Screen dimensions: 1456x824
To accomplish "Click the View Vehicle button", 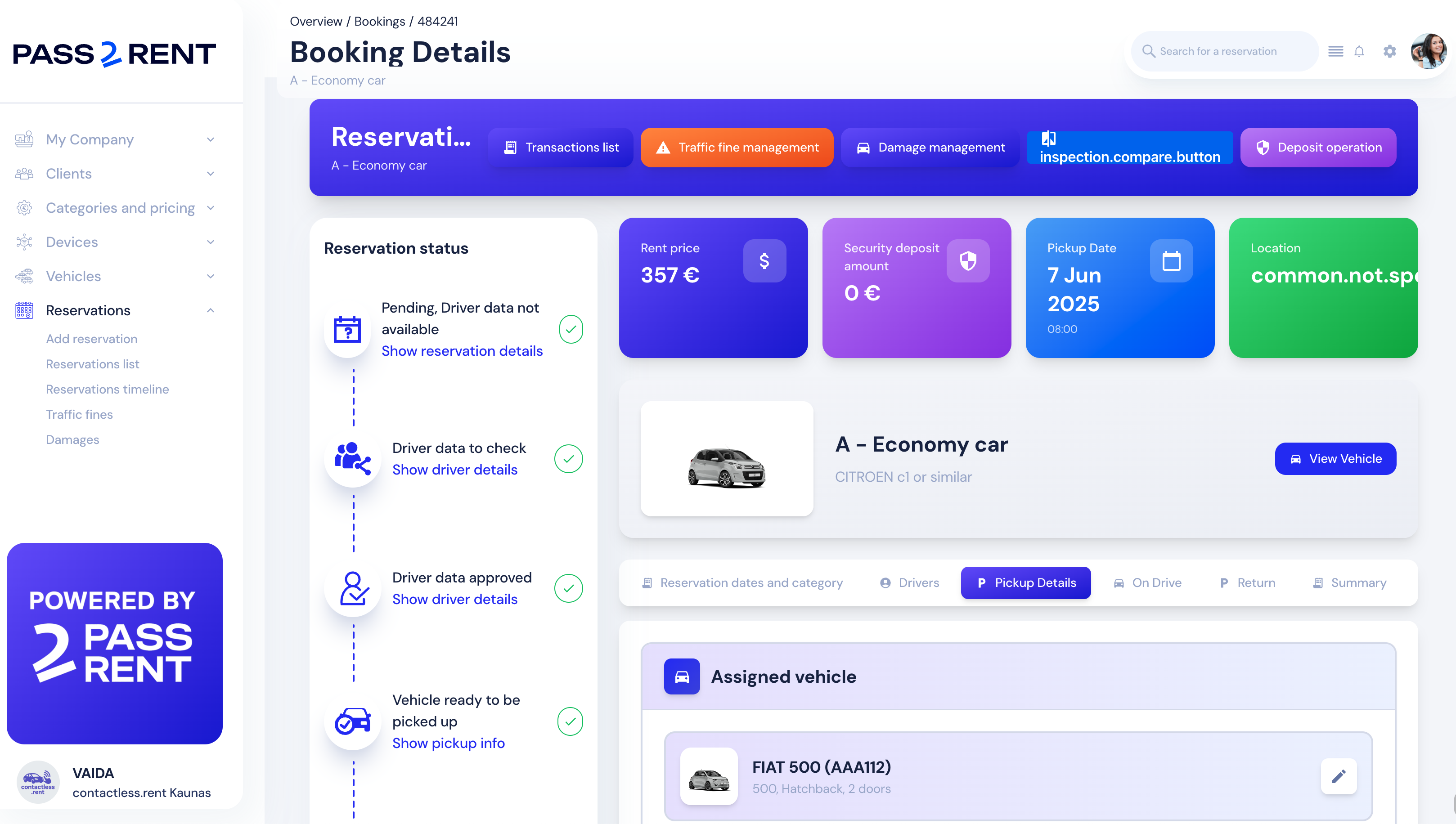I will pyautogui.click(x=1335, y=458).
